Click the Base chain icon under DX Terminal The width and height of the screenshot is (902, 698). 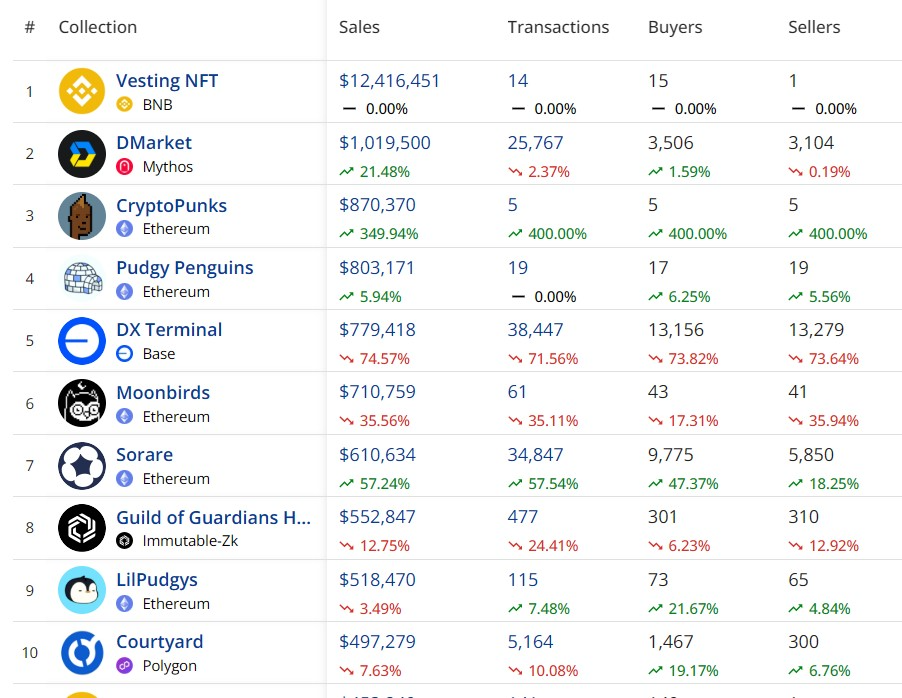coord(124,353)
